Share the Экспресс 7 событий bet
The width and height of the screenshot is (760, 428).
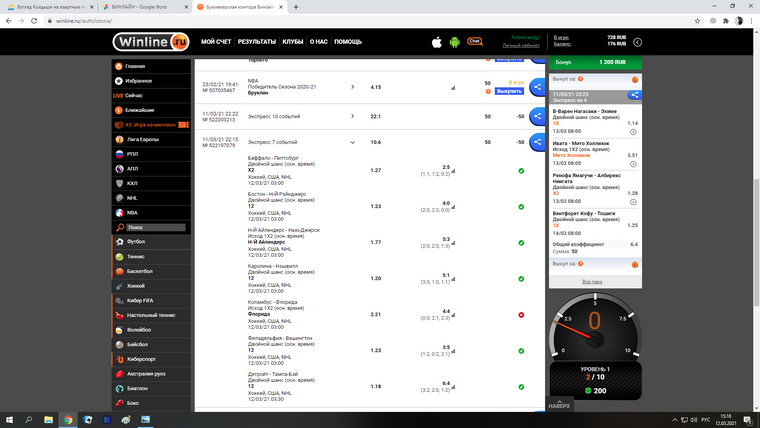coord(537,142)
